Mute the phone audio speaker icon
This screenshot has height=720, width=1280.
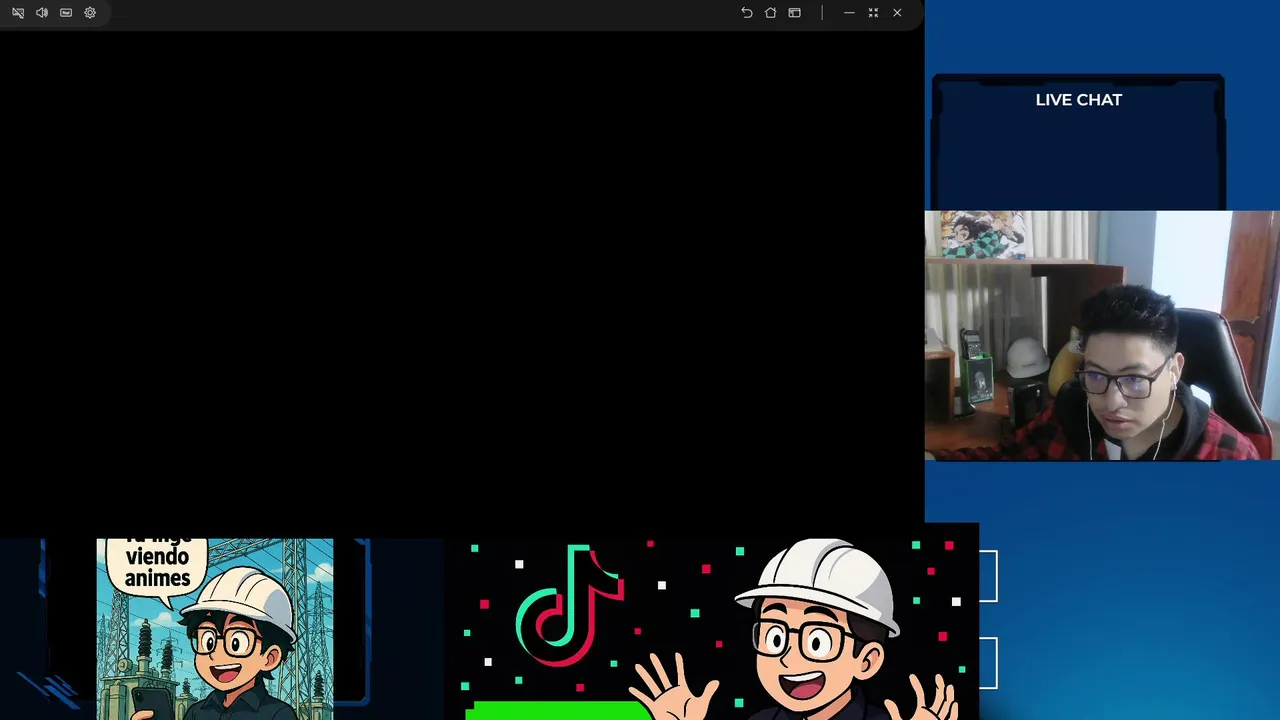pos(42,13)
